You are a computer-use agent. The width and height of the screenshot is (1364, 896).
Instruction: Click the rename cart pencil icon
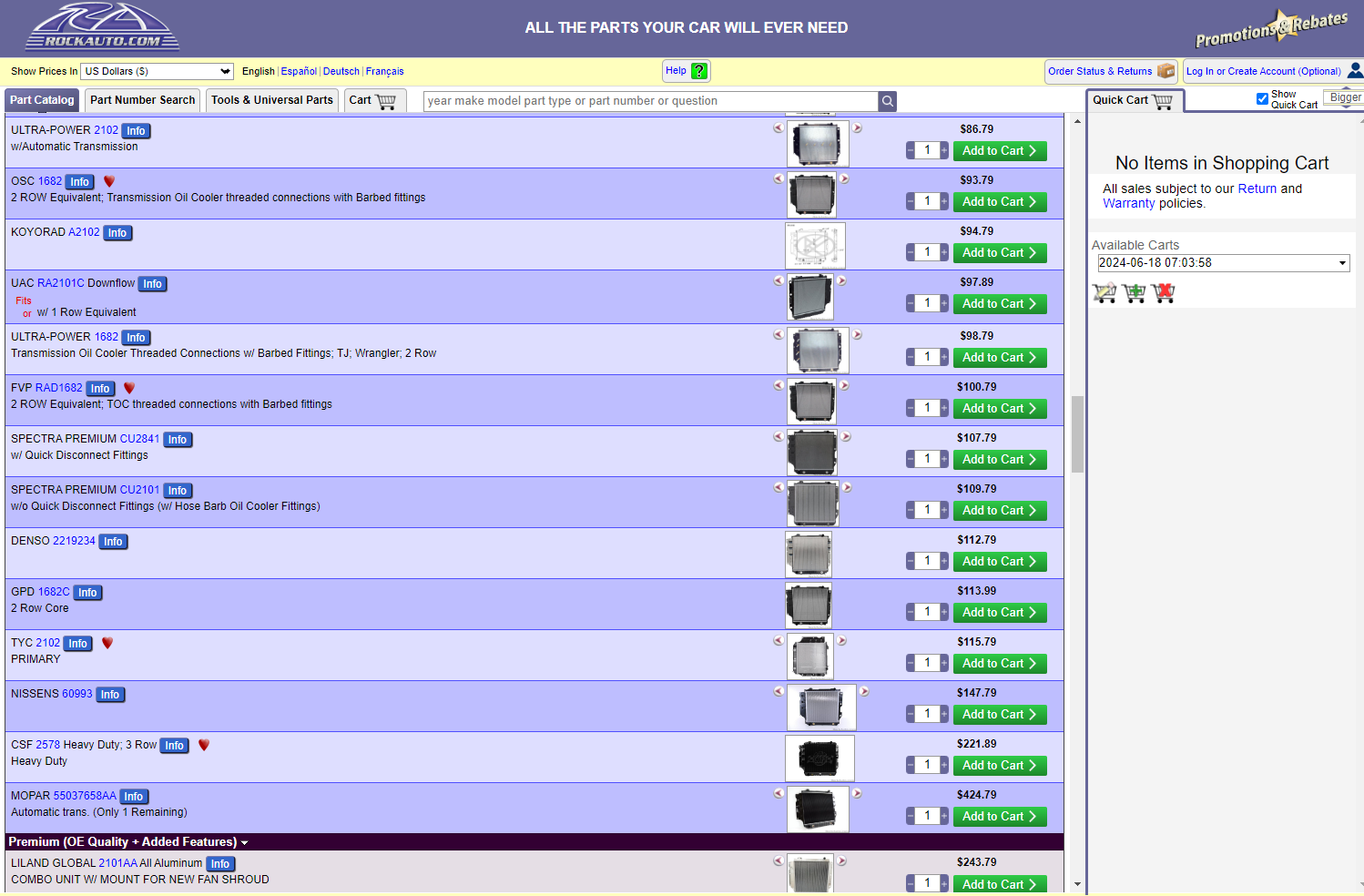click(1104, 293)
